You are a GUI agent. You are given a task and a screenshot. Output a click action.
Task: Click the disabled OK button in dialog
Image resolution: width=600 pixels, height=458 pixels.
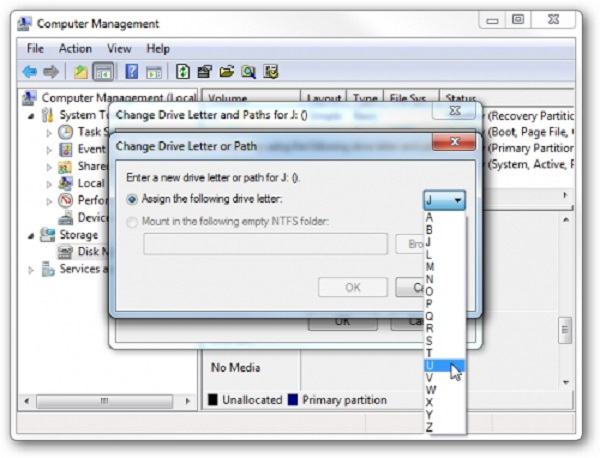(x=352, y=287)
